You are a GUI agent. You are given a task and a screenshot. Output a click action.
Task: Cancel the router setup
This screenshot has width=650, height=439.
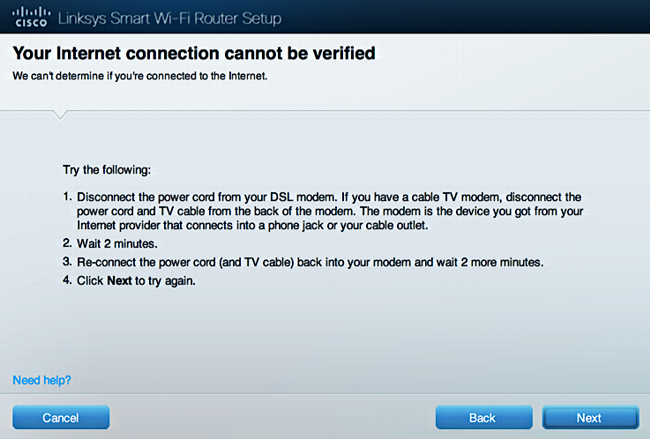(61, 417)
